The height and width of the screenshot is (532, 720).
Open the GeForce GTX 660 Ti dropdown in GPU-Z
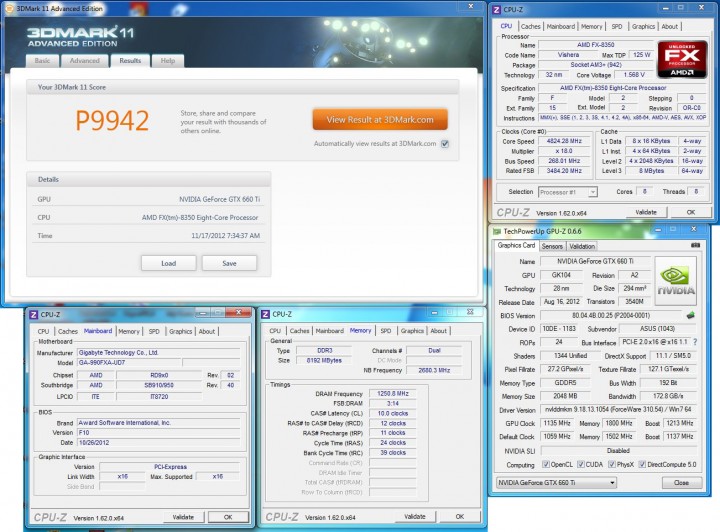(556, 482)
